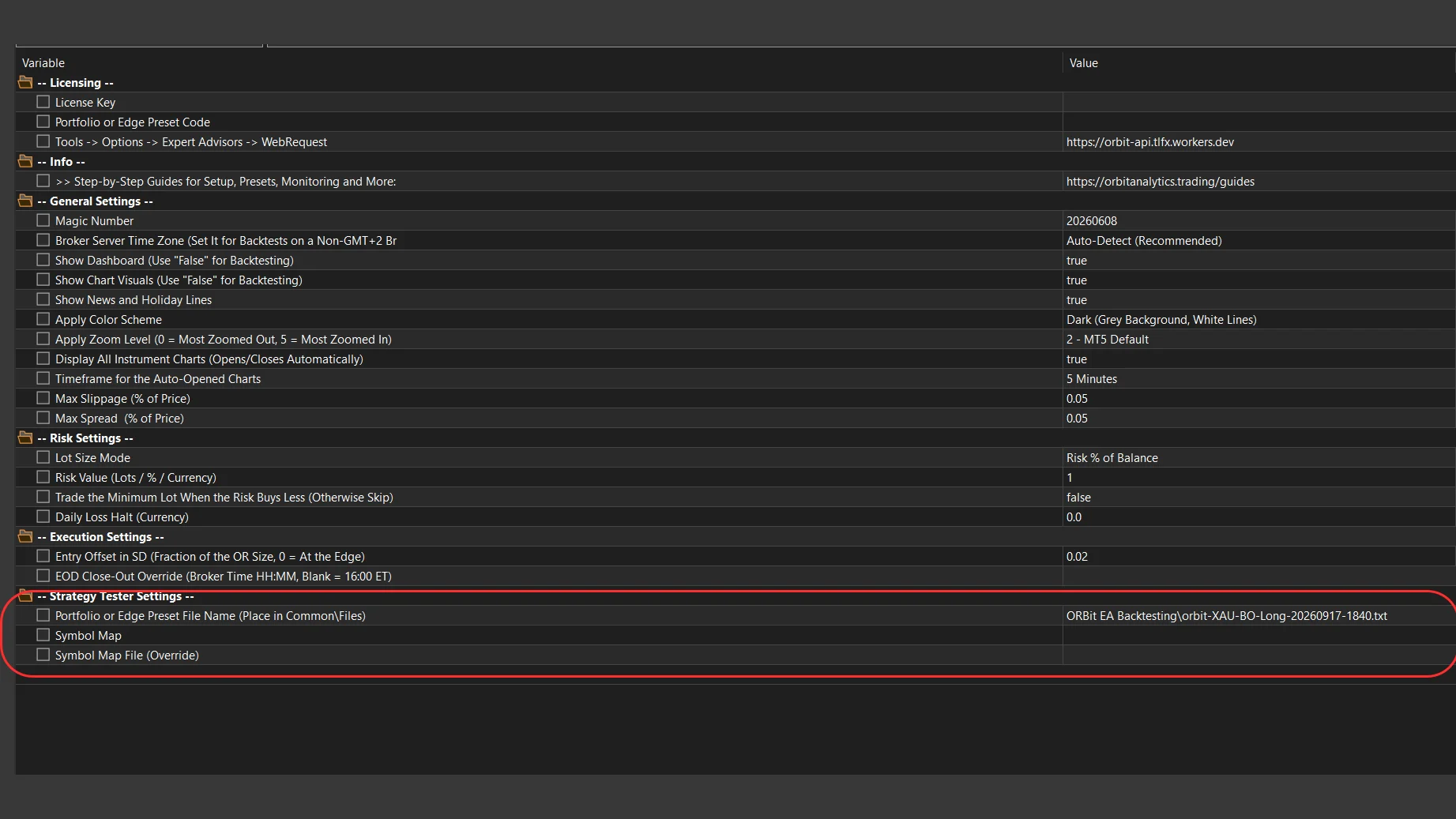
Task: Click the Licensing group folder icon
Action: click(x=25, y=82)
